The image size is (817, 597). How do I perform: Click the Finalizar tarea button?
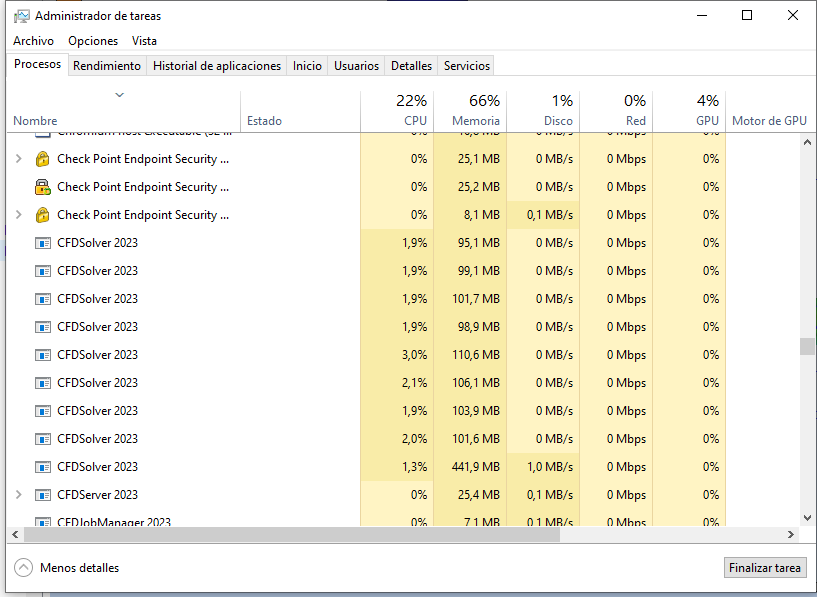pos(764,567)
